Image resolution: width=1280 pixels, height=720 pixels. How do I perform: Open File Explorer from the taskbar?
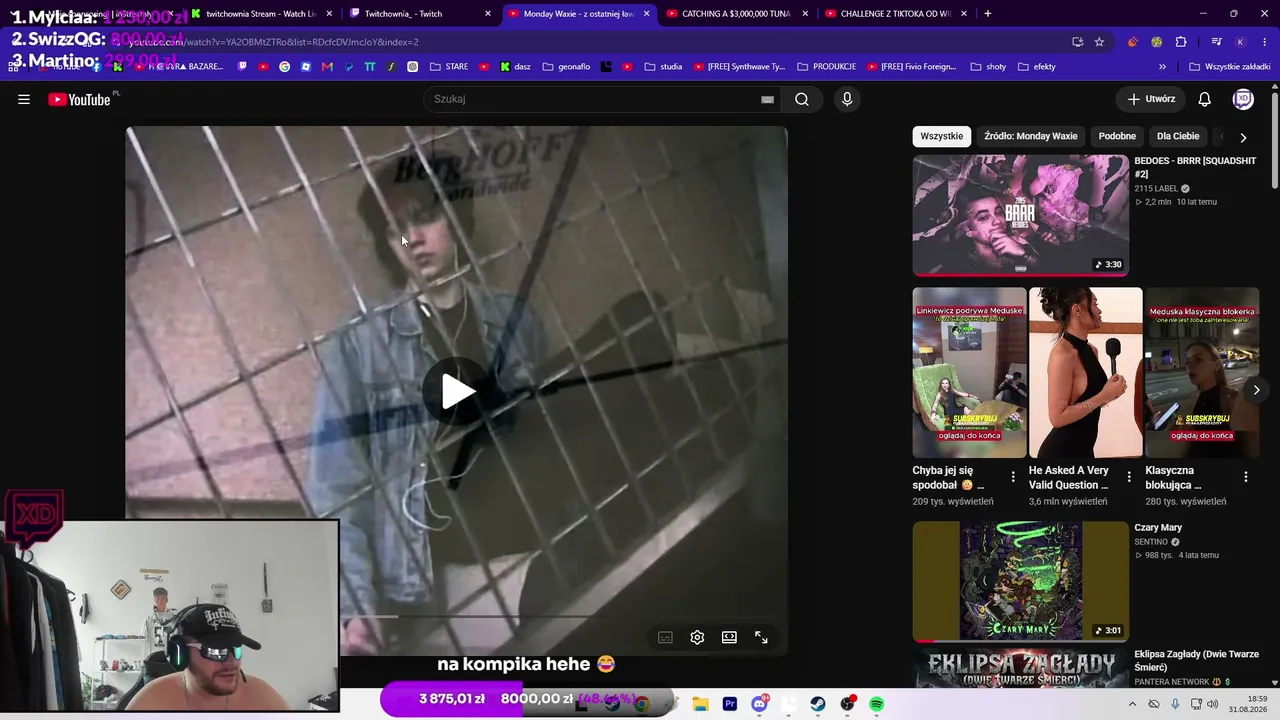[x=700, y=704]
